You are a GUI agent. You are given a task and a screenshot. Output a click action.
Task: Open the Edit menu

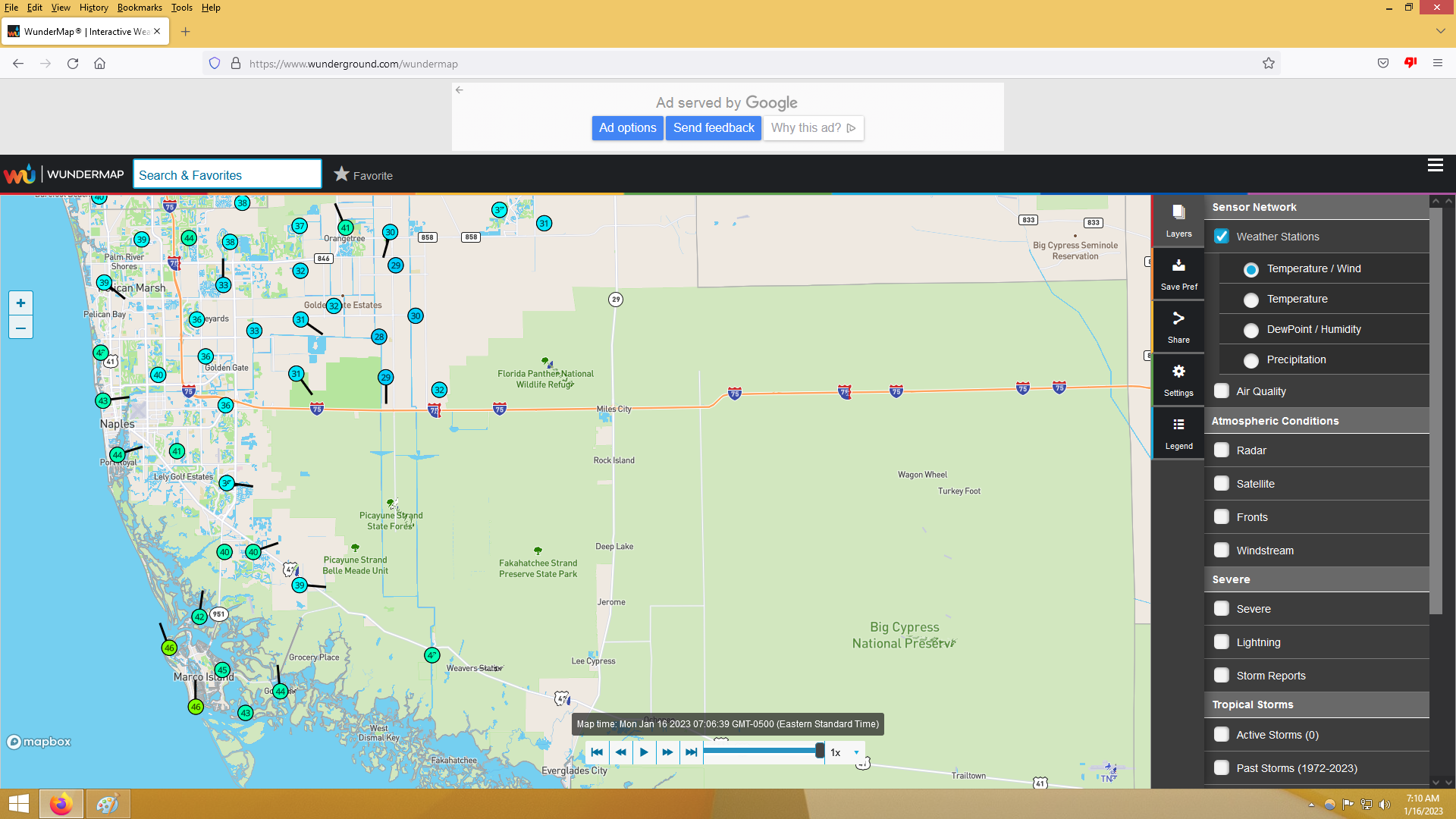point(35,8)
